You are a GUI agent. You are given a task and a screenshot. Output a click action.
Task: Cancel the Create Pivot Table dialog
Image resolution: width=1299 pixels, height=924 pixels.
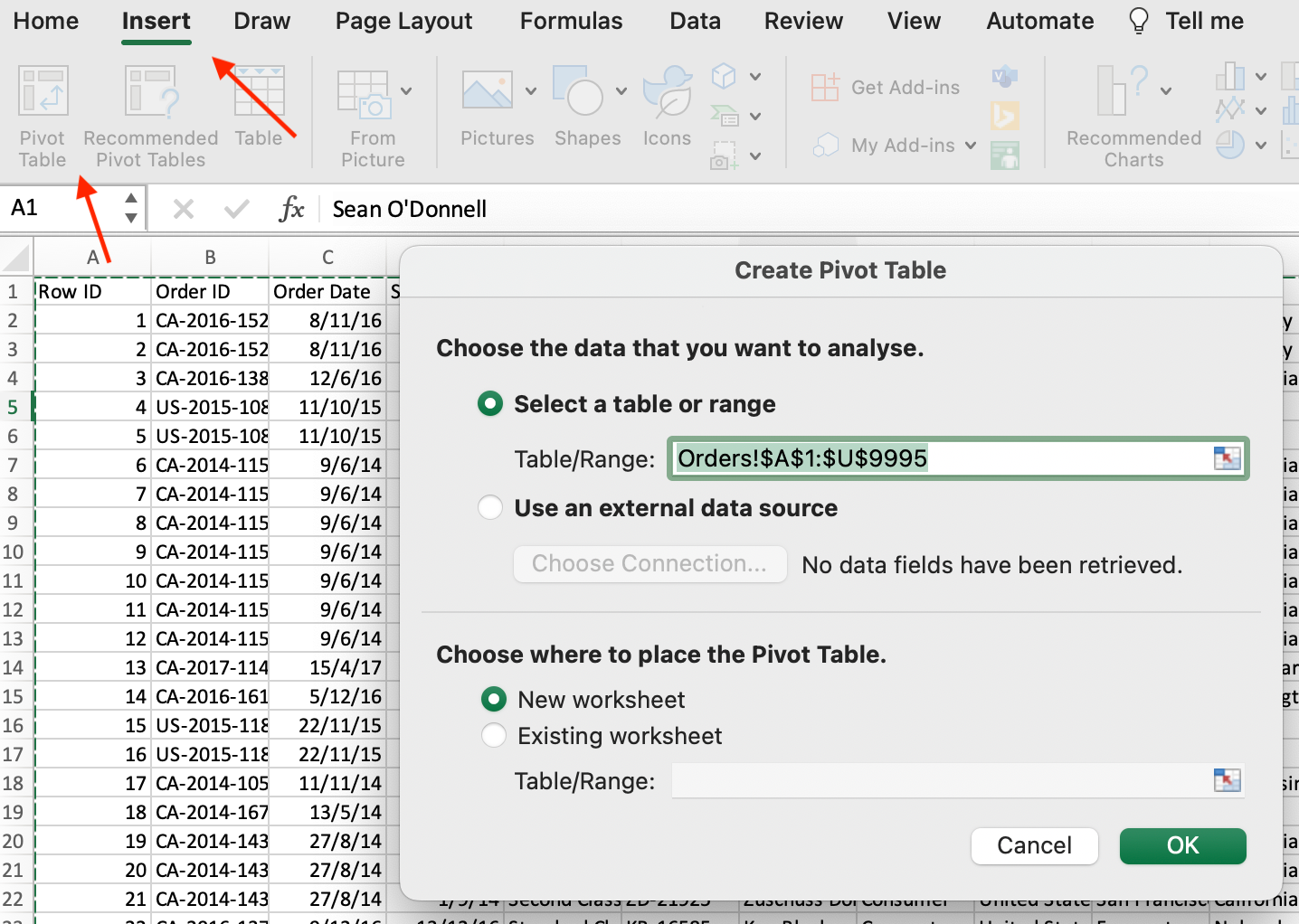[x=1034, y=845]
